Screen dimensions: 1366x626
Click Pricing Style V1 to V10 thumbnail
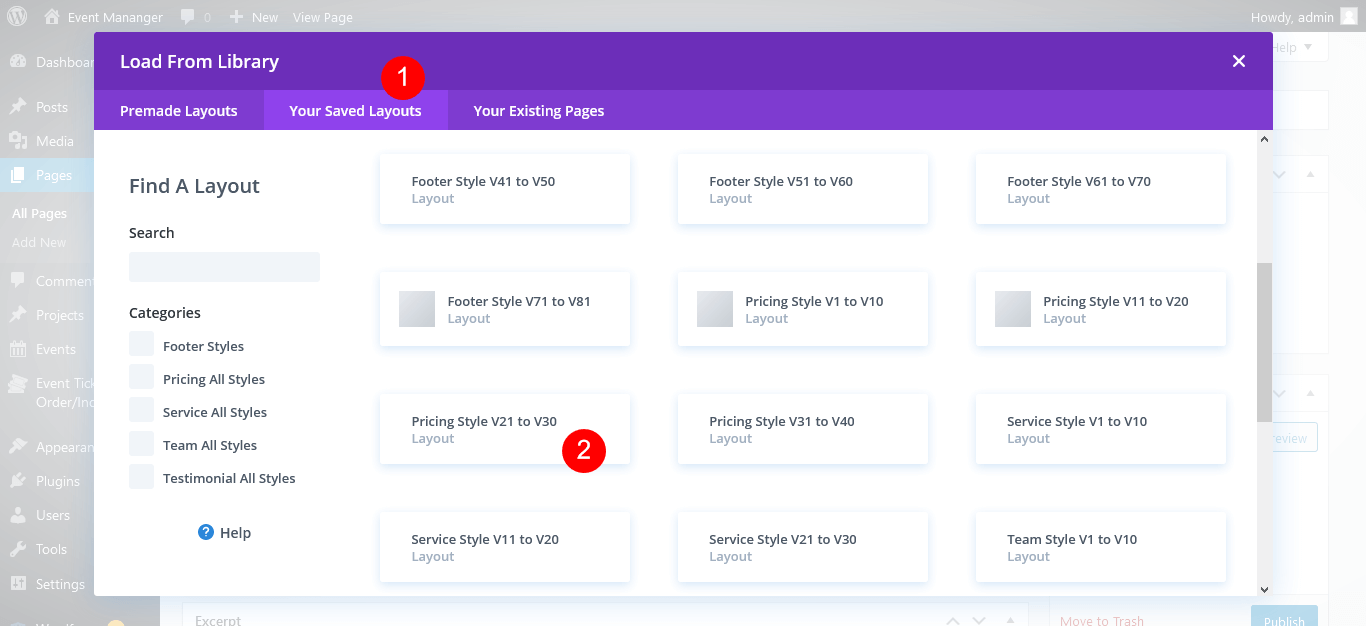(x=715, y=309)
